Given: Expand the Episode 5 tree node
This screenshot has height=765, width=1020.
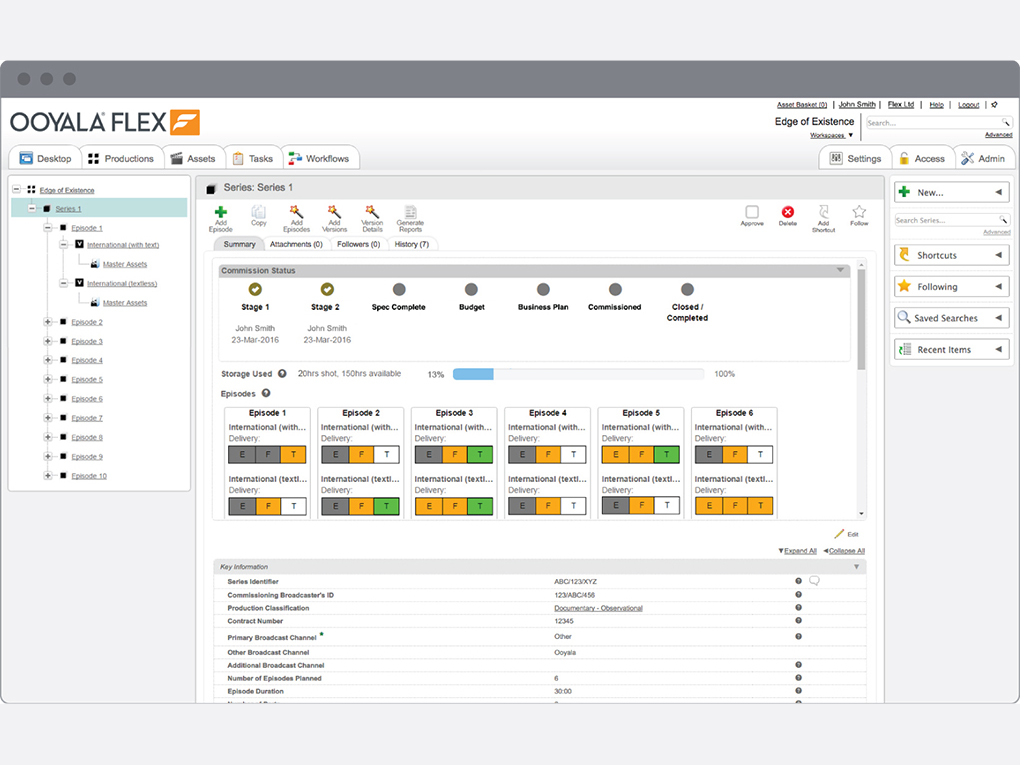Looking at the screenshot, I should tap(47, 379).
